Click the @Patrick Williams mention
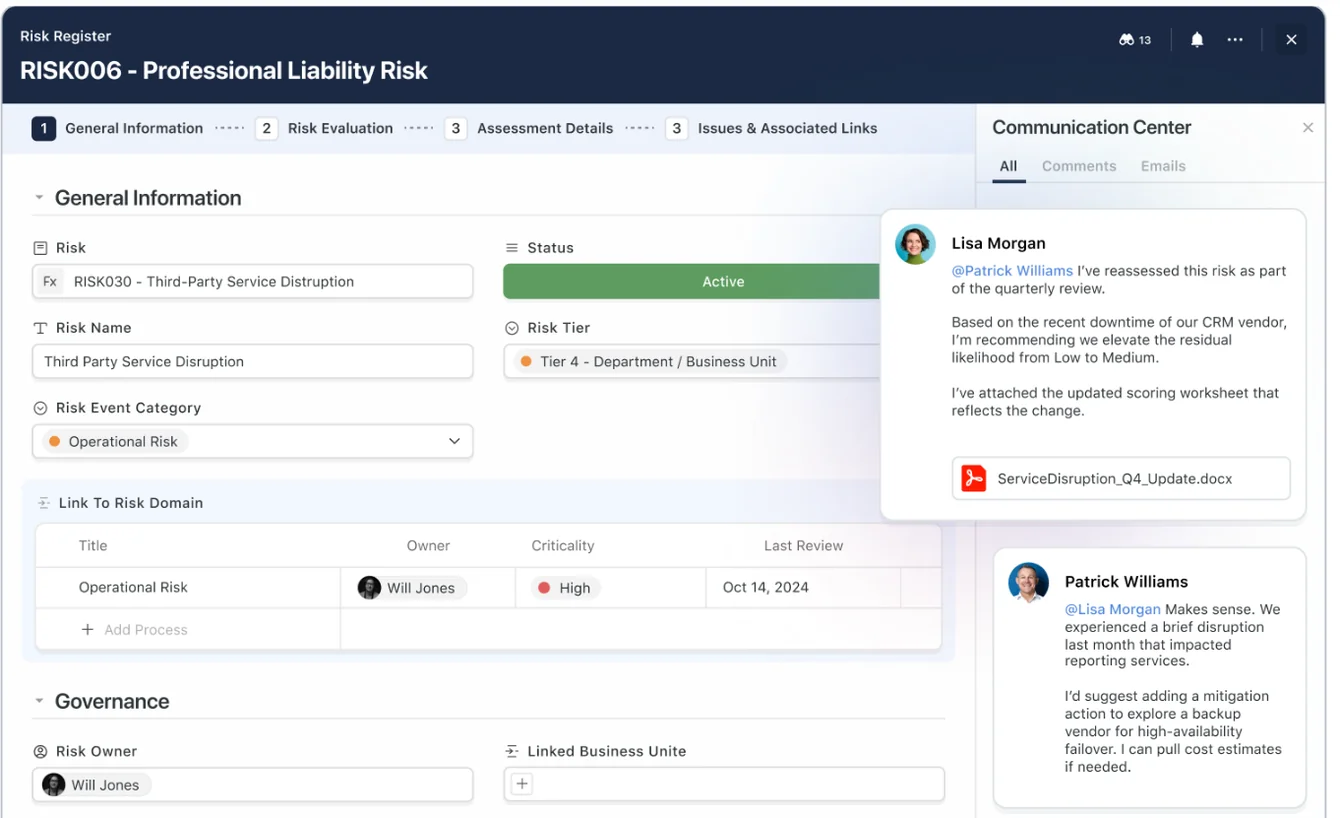The width and height of the screenshot is (1340, 818). coord(1012,271)
